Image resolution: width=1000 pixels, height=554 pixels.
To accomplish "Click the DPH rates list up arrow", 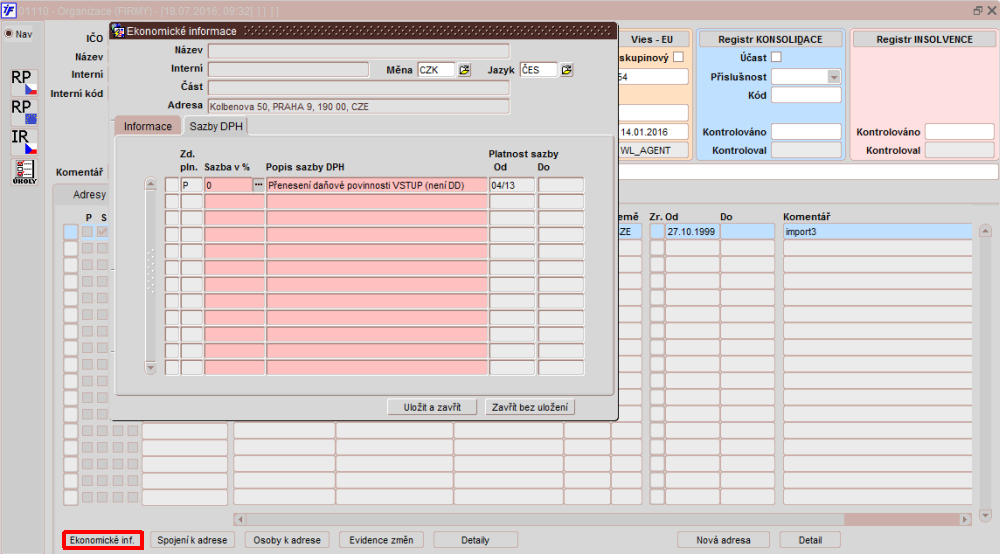I will 151,184.
